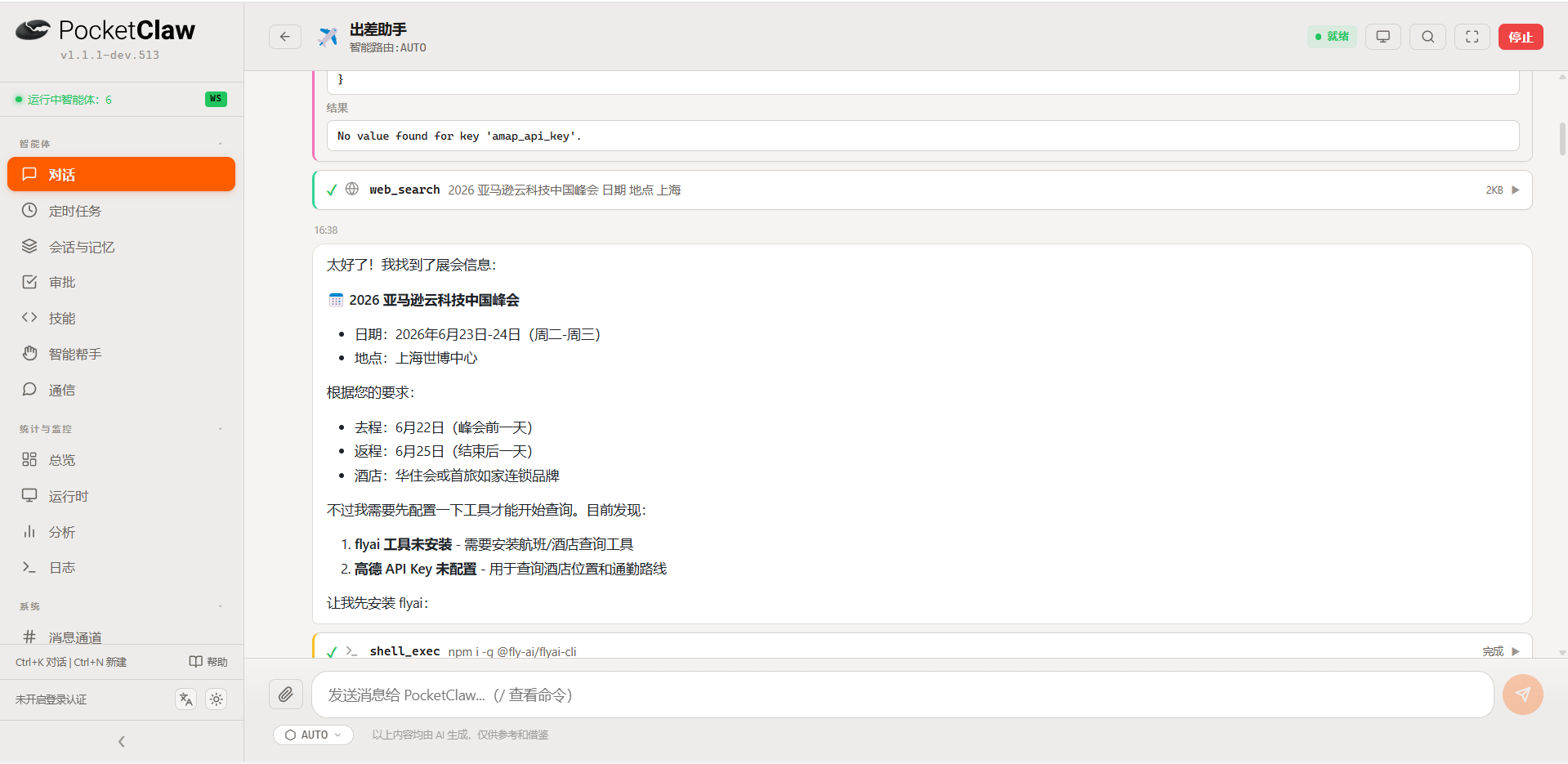Click the 未开启登录认证 status text

(51, 699)
